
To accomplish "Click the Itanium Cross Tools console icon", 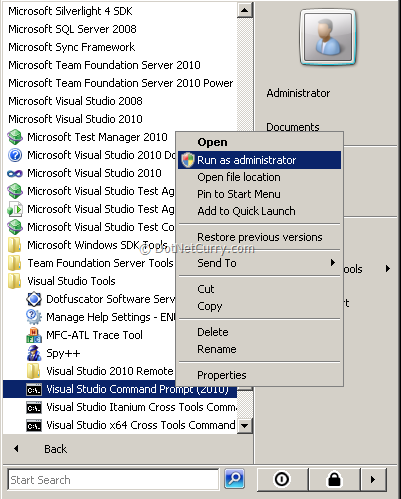I will pos(34,407).
